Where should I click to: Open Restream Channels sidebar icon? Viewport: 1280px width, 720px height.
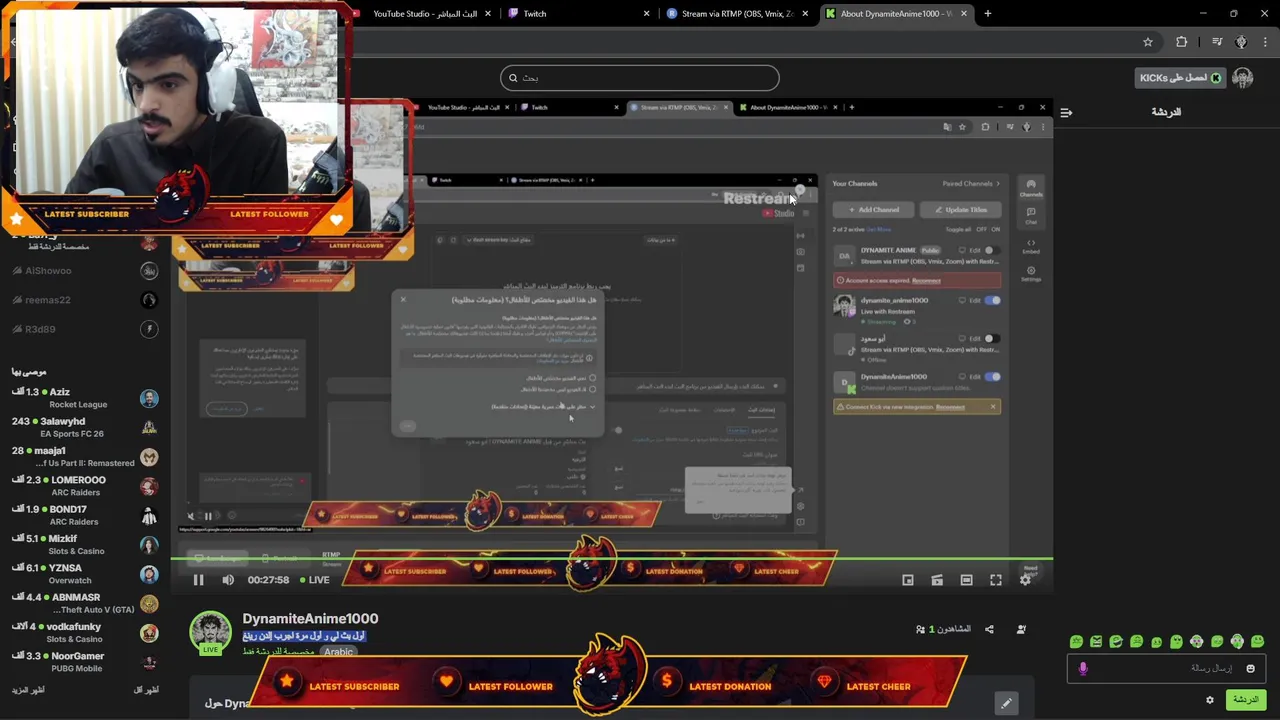click(1030, 188)
